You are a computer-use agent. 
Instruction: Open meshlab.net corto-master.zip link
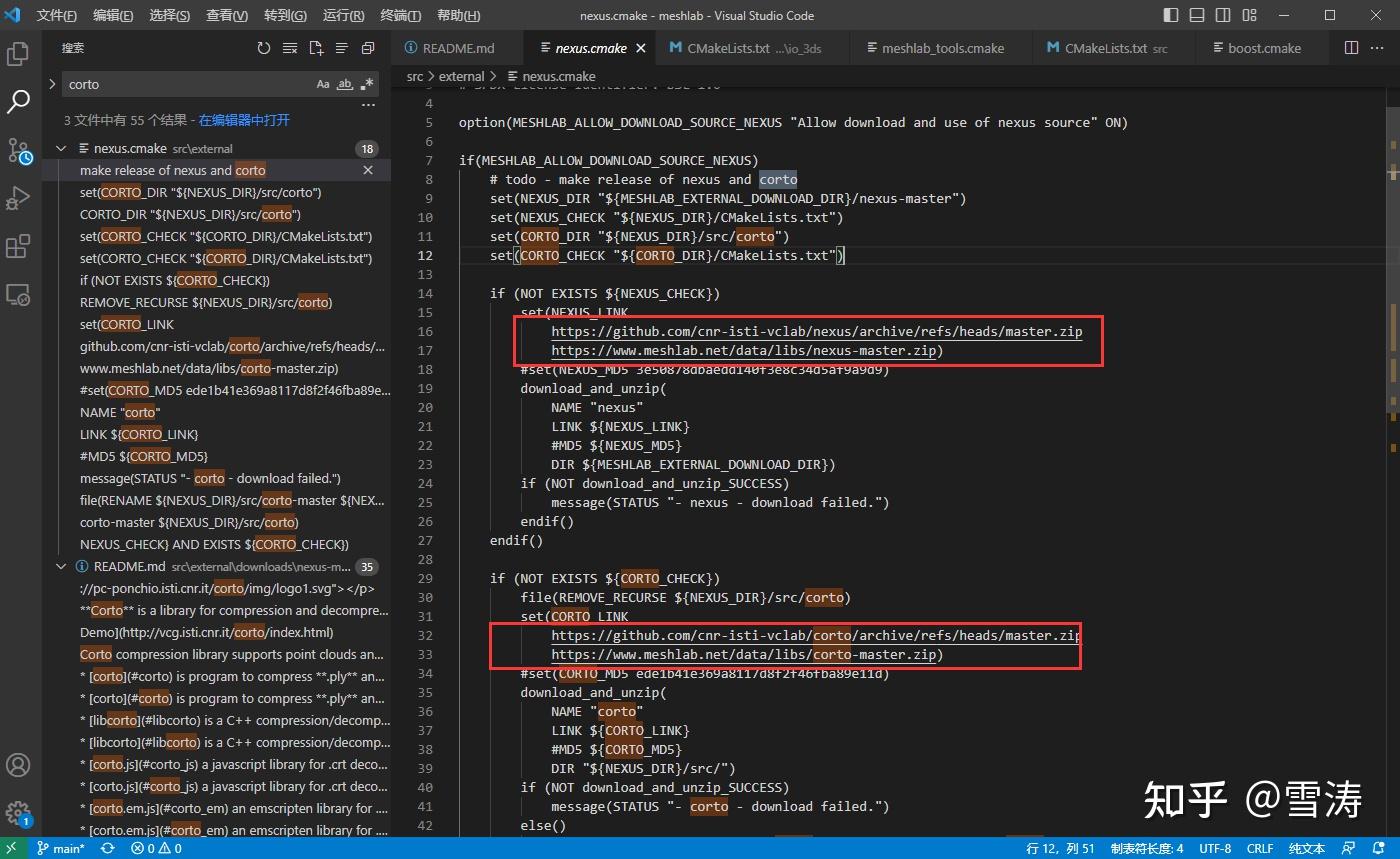pos(743,654)
